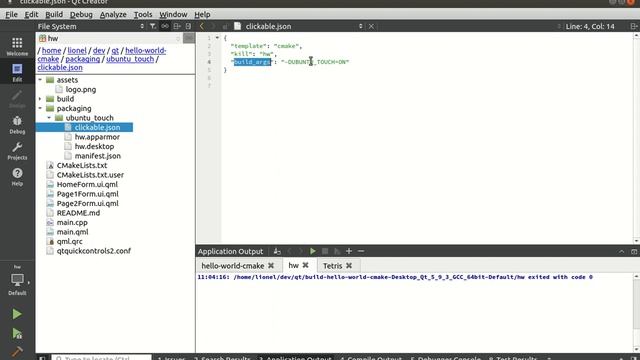Image resolution: width=640 pixels, height=360 pixels.
Task: Go back in editor navigation history
Action: [202, 26]
